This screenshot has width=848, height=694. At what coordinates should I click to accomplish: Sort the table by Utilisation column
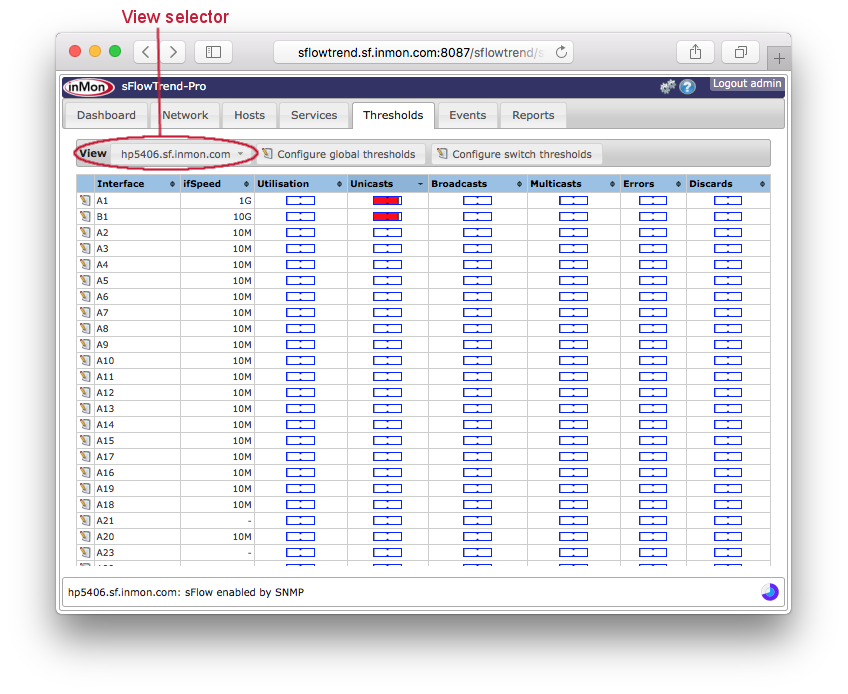pos(300,184)
